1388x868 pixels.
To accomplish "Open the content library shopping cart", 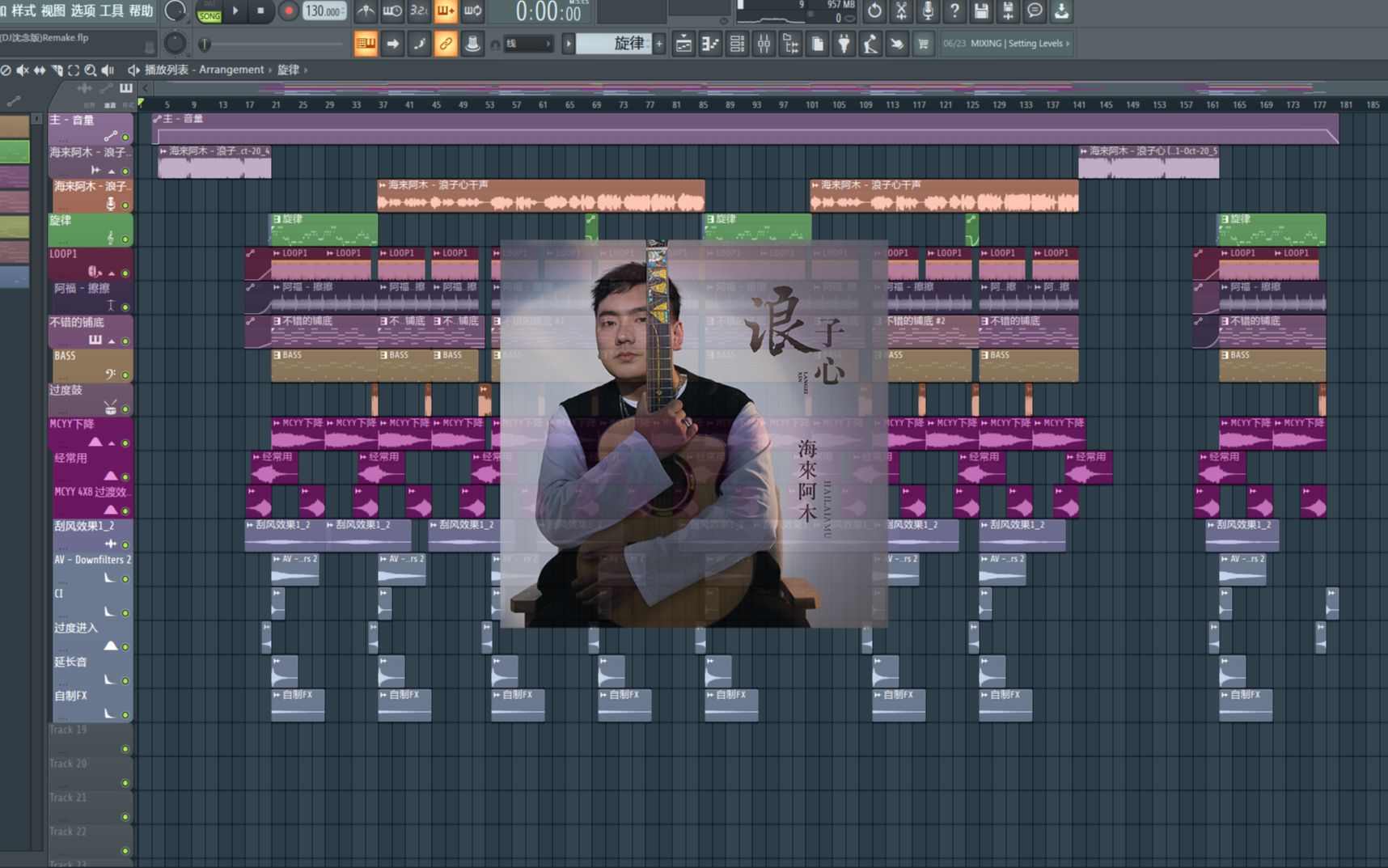I will 923,44.
